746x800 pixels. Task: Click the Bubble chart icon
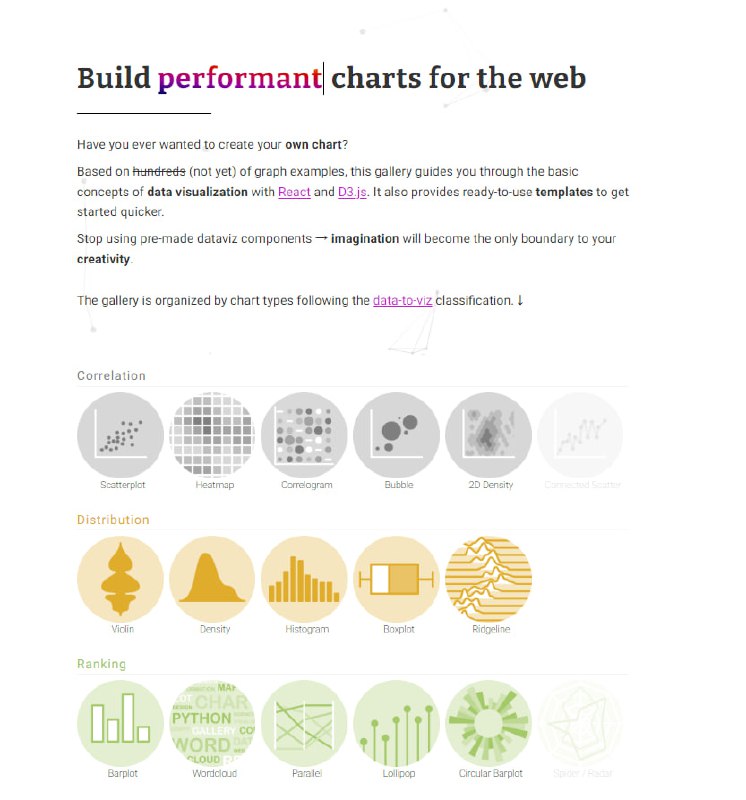coord(397,432)
